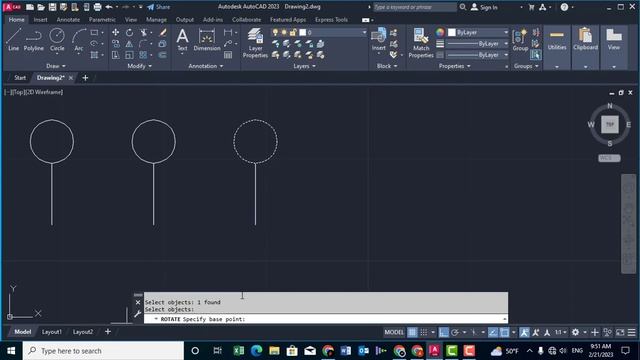Image resolution: width=640 pixels, height=360 pixels.
Task: Toggle object snap tracking in status bar
Action: point(493,332)
